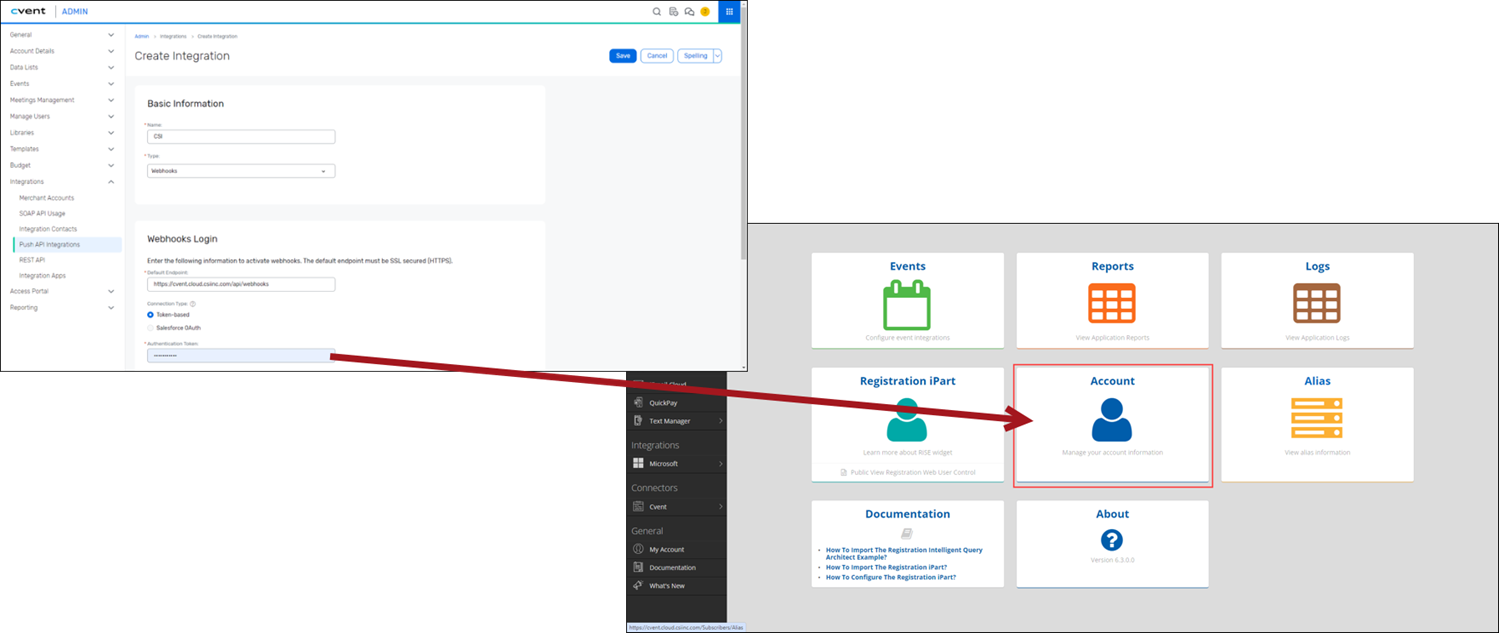Open the blue app switcher grid icon
This screenshot has width=1499, height=633.
point(730,12)
